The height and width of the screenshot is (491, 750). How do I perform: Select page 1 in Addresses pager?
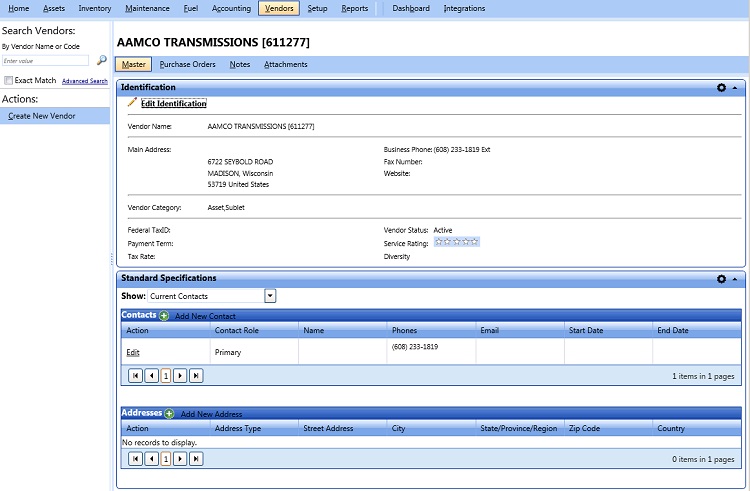[166, 459]
